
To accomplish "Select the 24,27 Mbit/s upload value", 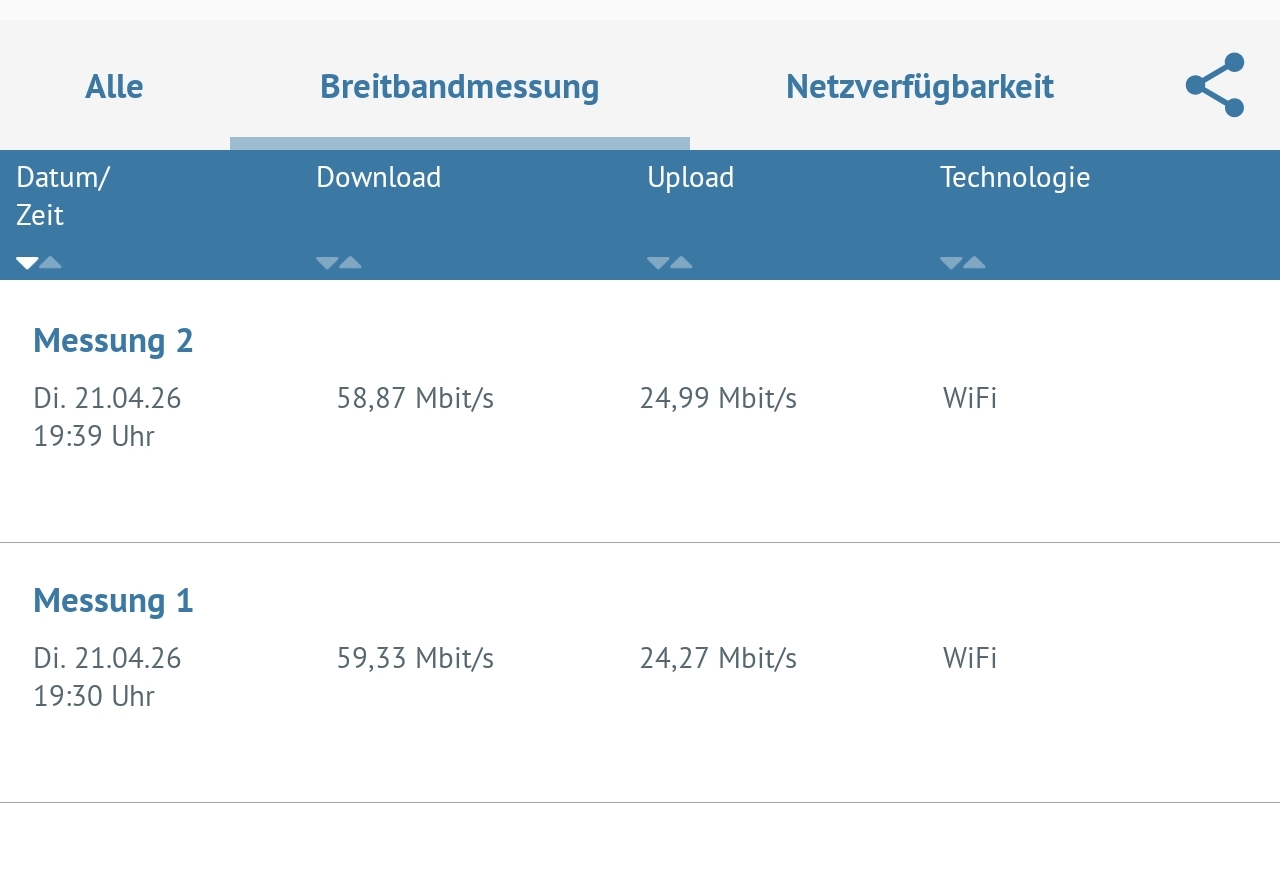I will point(718,659).
